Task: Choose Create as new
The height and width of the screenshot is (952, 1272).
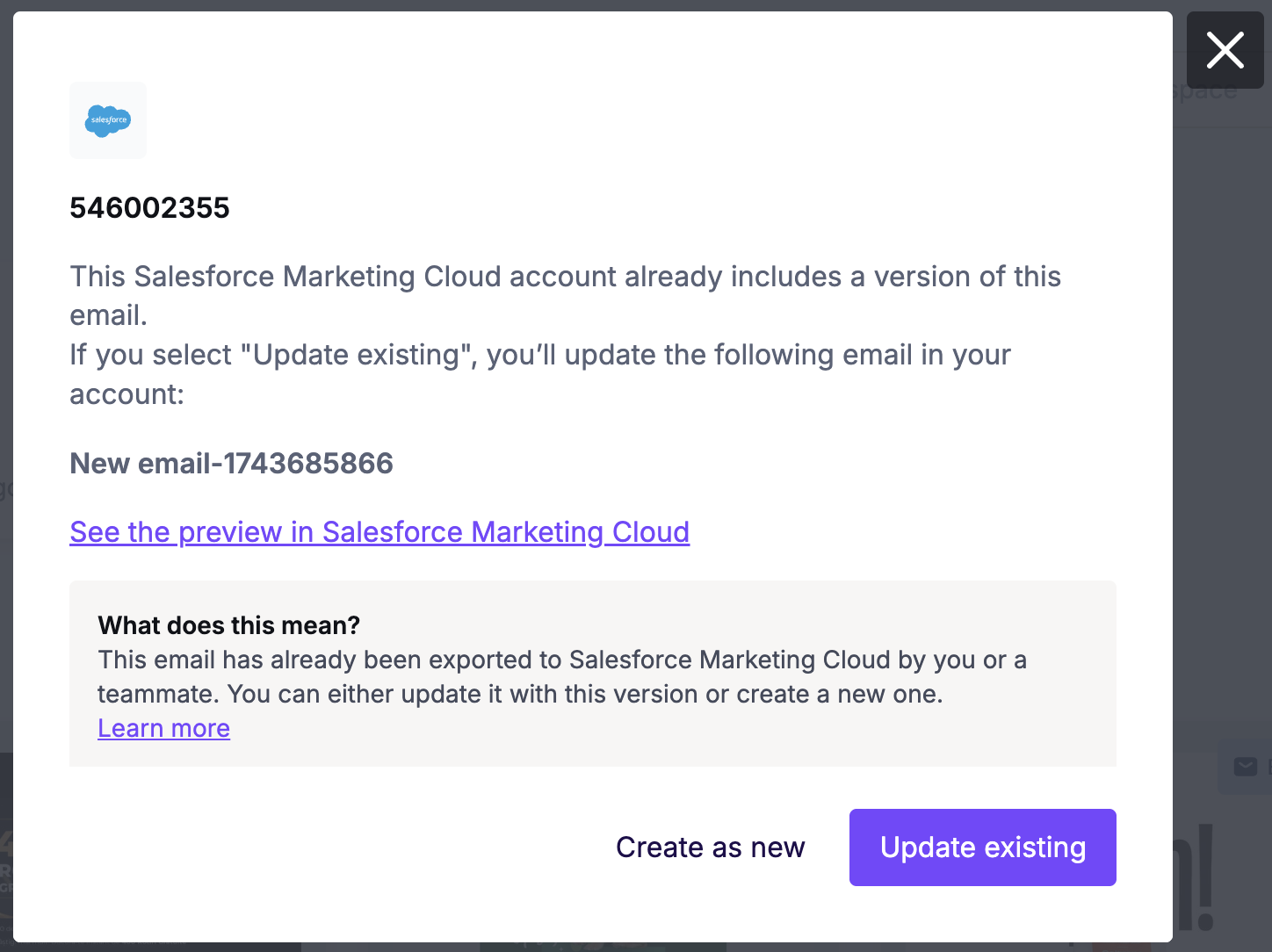Action: [710, 847]
